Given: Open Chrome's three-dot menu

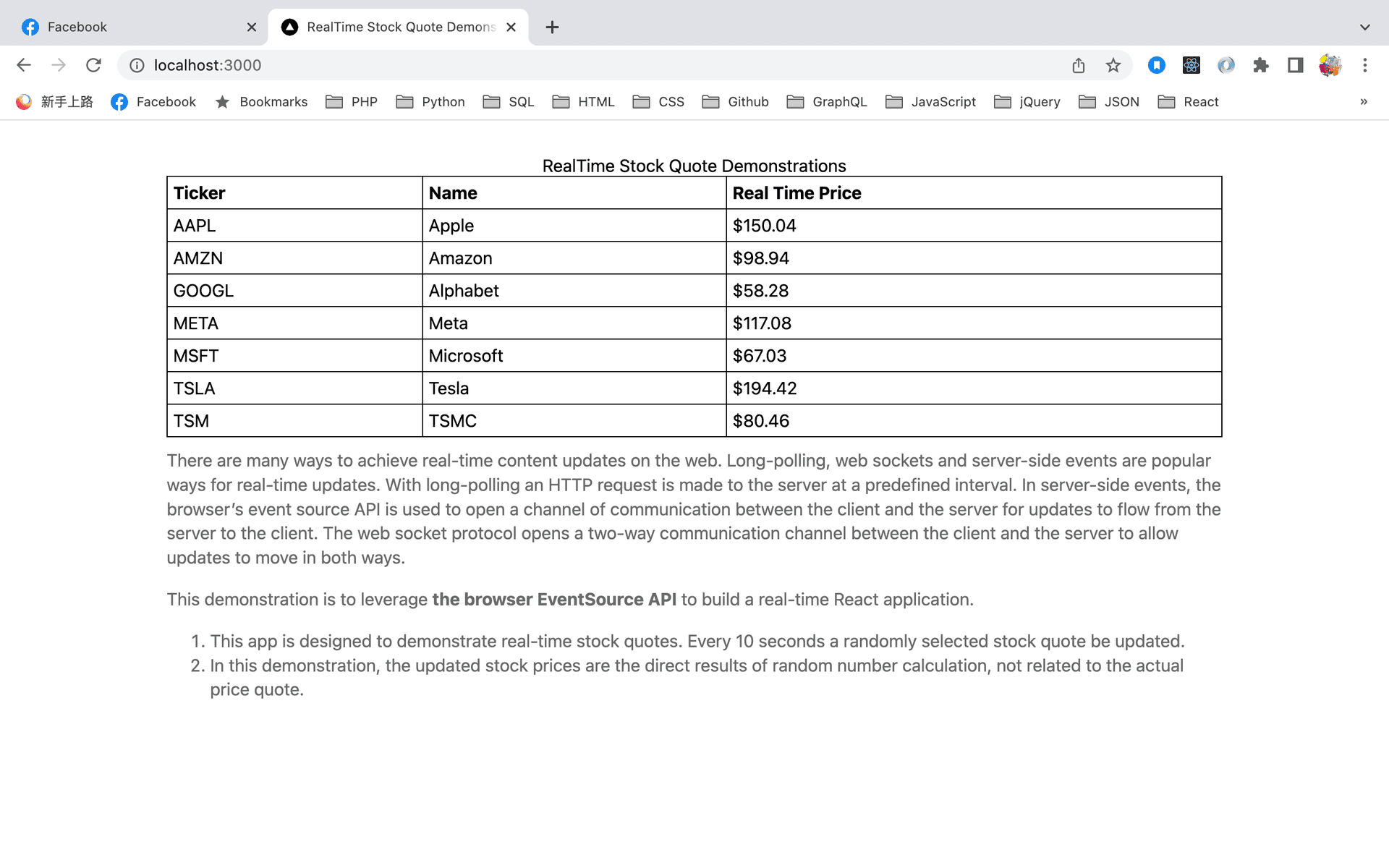Looking at the screenshot, I should pyautogui.click(x=1365, y=65).
